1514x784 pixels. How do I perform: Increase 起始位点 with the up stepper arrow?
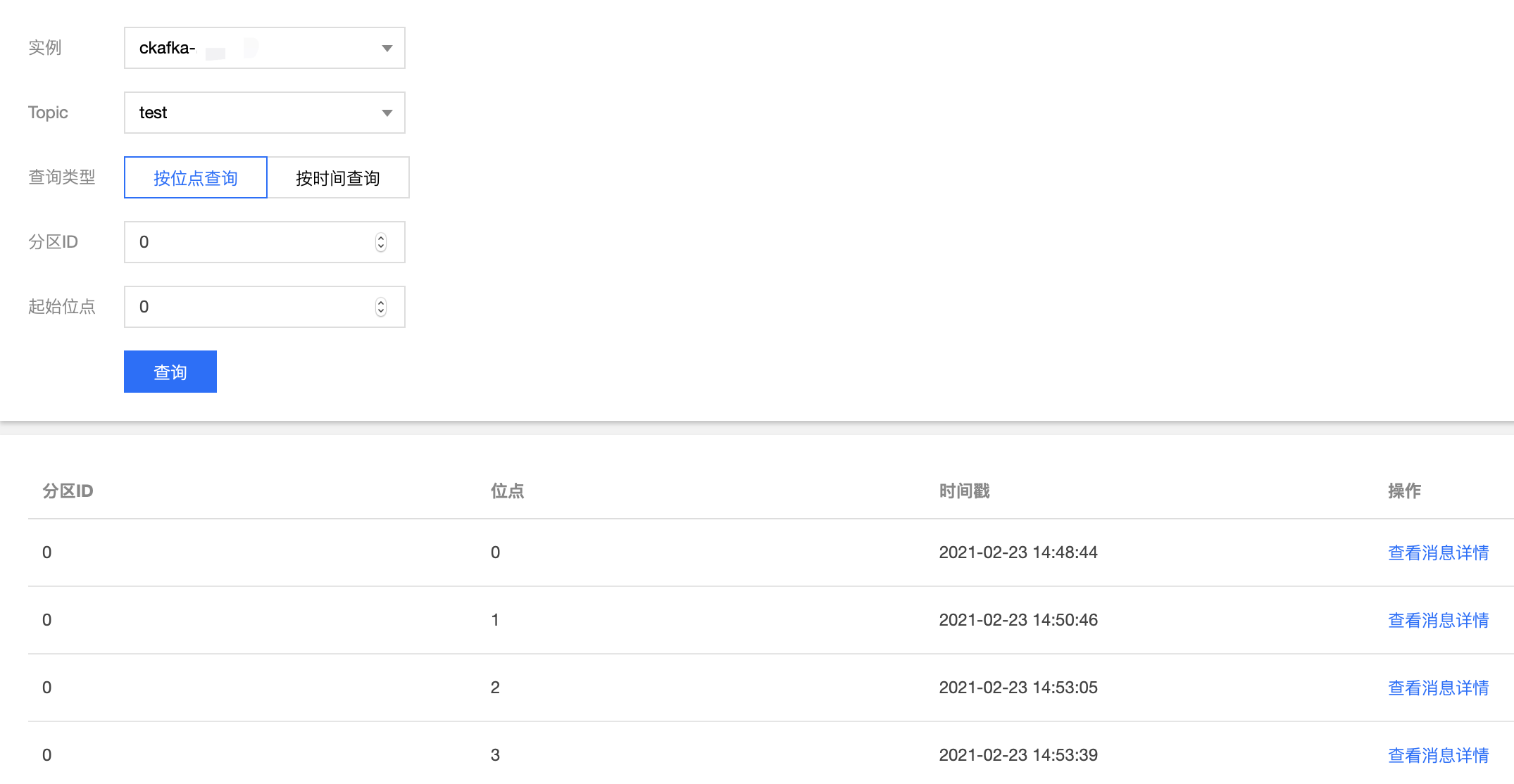tap(381, 303)
